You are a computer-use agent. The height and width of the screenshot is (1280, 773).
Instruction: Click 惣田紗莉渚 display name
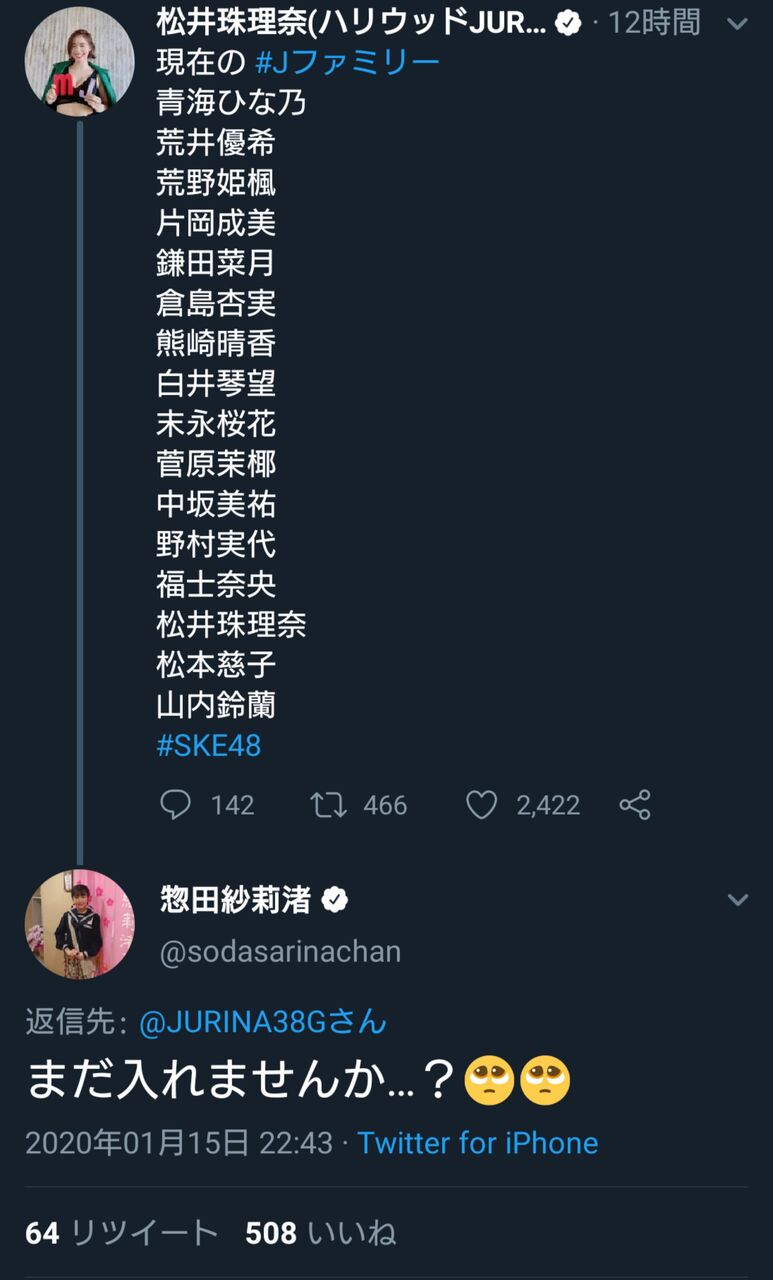(x=237, y=900)
